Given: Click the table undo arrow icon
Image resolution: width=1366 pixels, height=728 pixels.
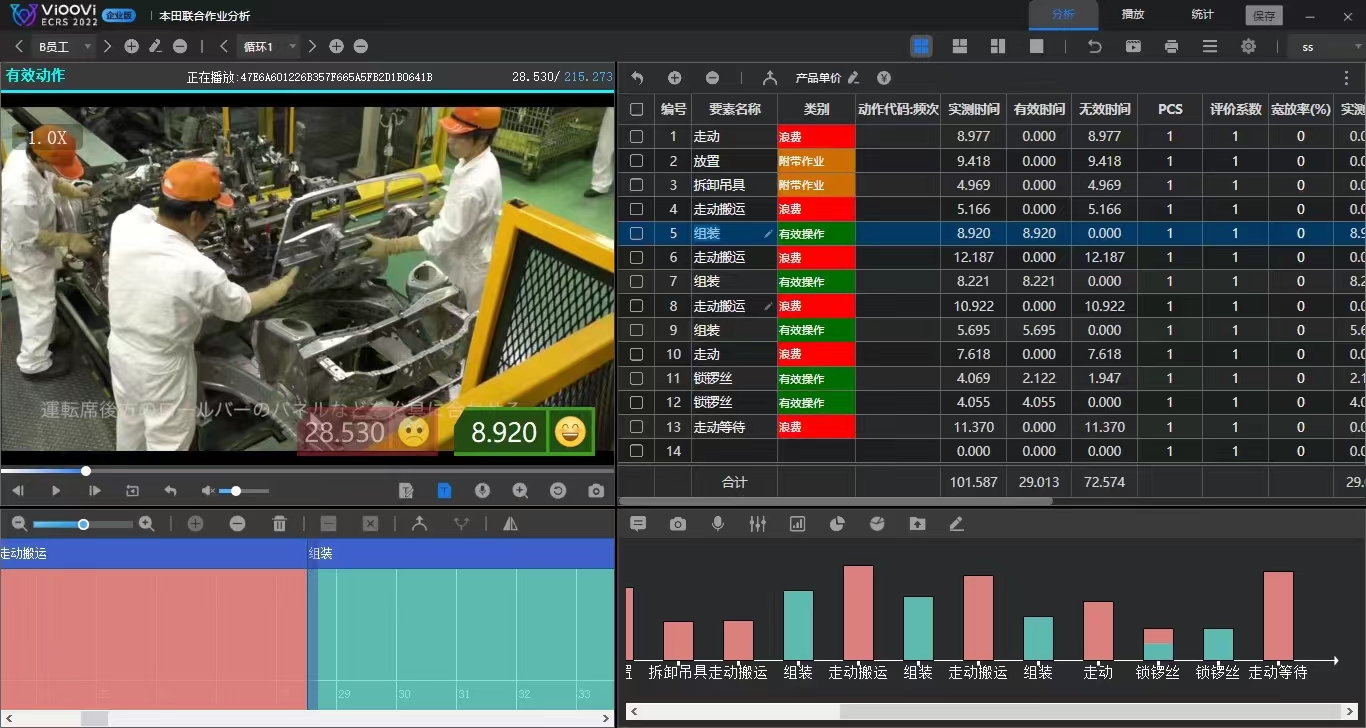Looking at the screenshot, I should [637, 78].
